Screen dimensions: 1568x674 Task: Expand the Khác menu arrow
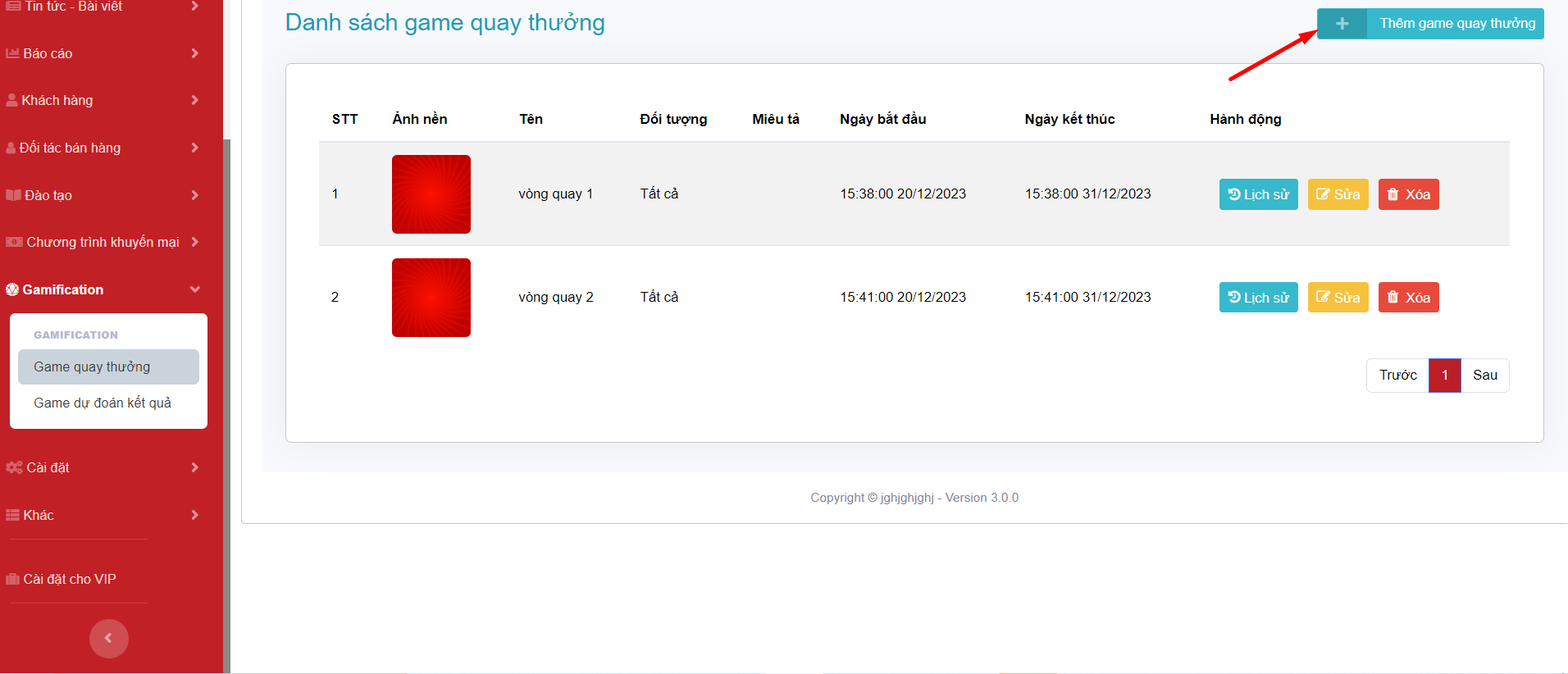pyautogui.click(x=194, y=515)
